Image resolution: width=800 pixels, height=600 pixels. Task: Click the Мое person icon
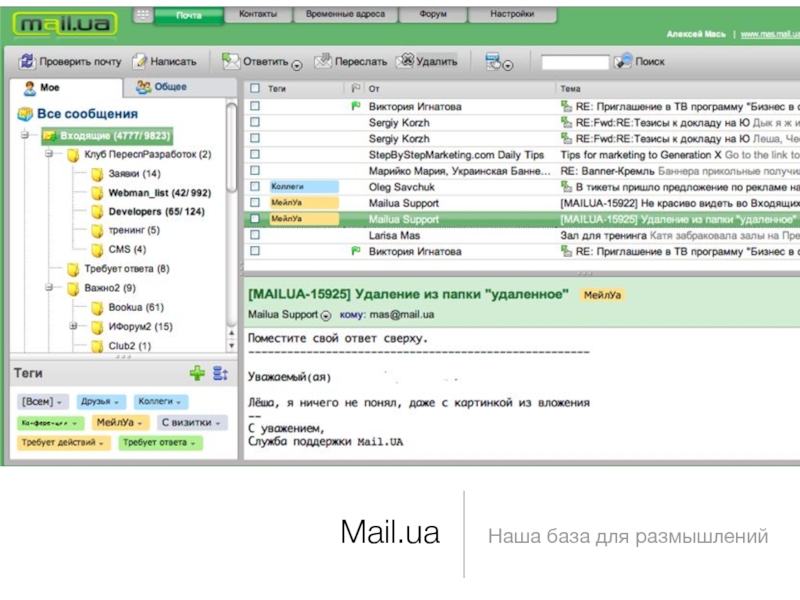pyautogui.click(x=30, y=88)
